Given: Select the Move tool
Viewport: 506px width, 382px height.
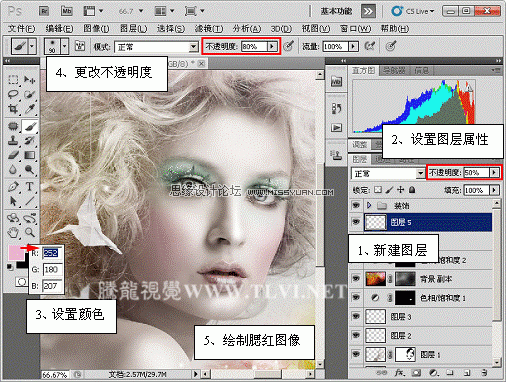Looking at the screenshot, I should 30,79.
